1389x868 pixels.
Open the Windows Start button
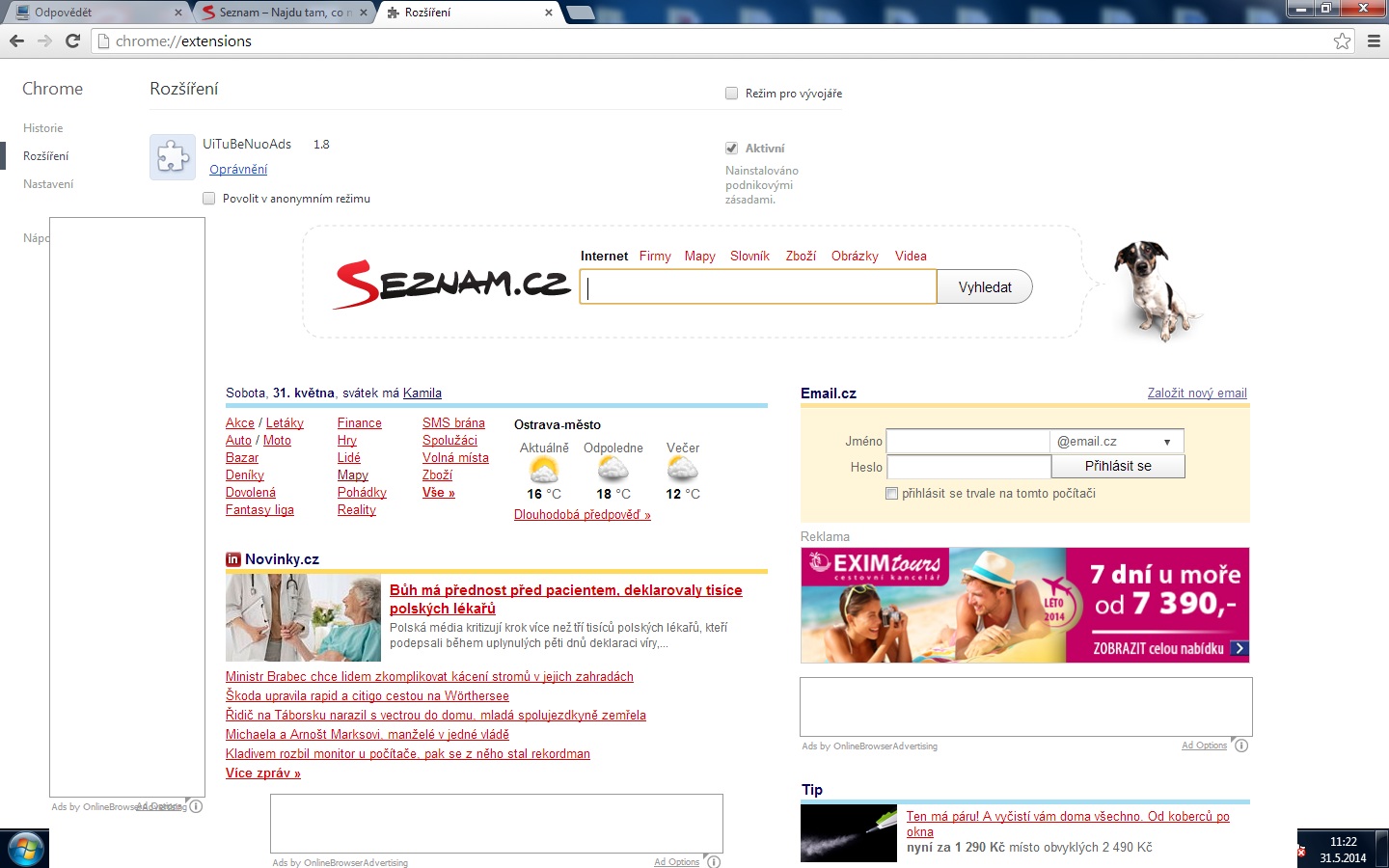pyautogui.click(x=24, y=849)
